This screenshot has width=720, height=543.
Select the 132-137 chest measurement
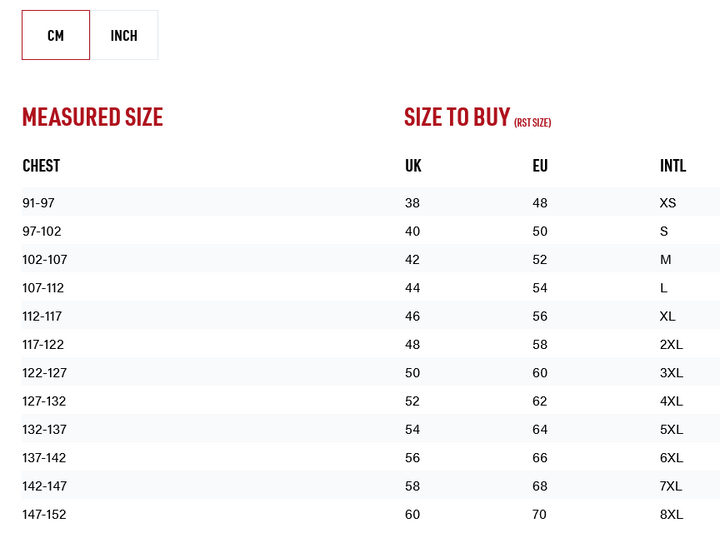(x=44, y=429)
